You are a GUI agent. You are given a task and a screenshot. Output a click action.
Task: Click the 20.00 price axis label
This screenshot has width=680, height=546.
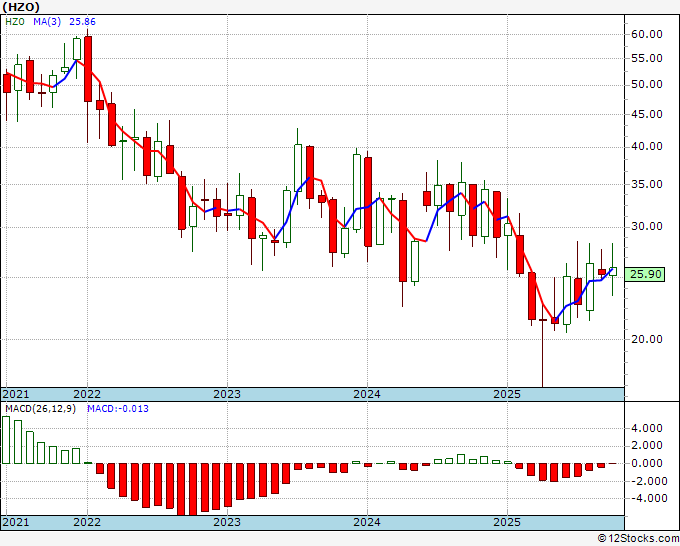coord(647,339)
